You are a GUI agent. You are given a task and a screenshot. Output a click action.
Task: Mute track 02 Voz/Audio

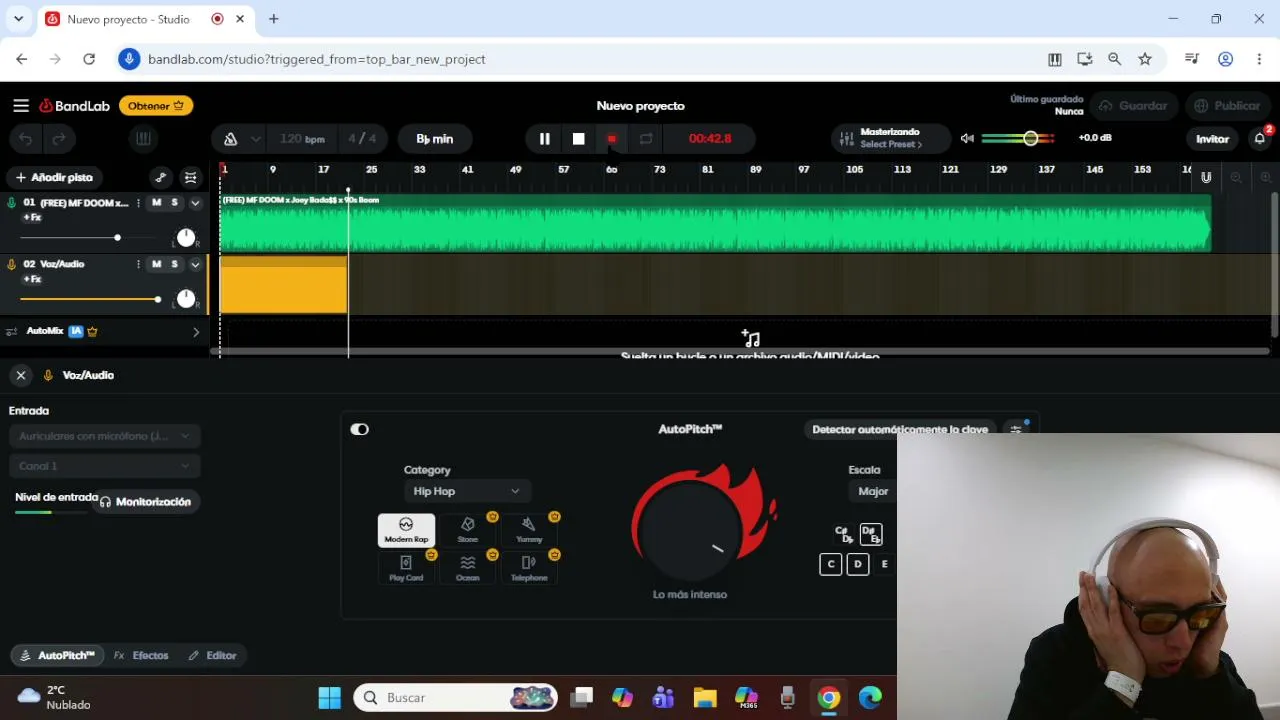(156, 264)
